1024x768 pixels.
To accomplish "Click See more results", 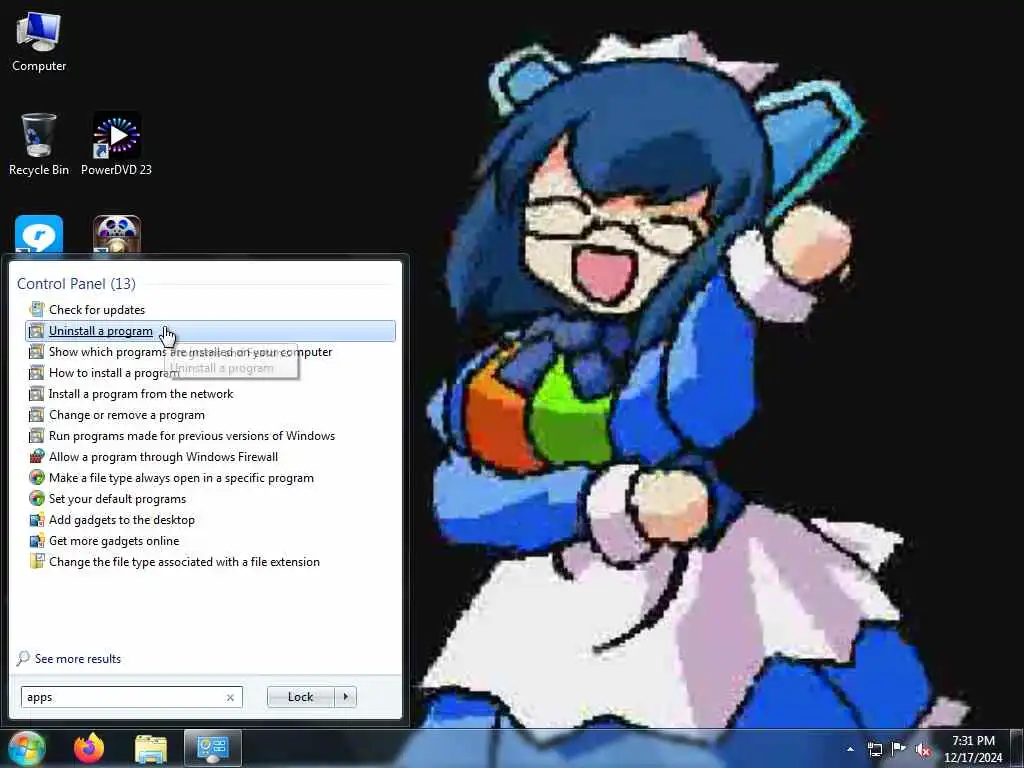I will [78, 658].
